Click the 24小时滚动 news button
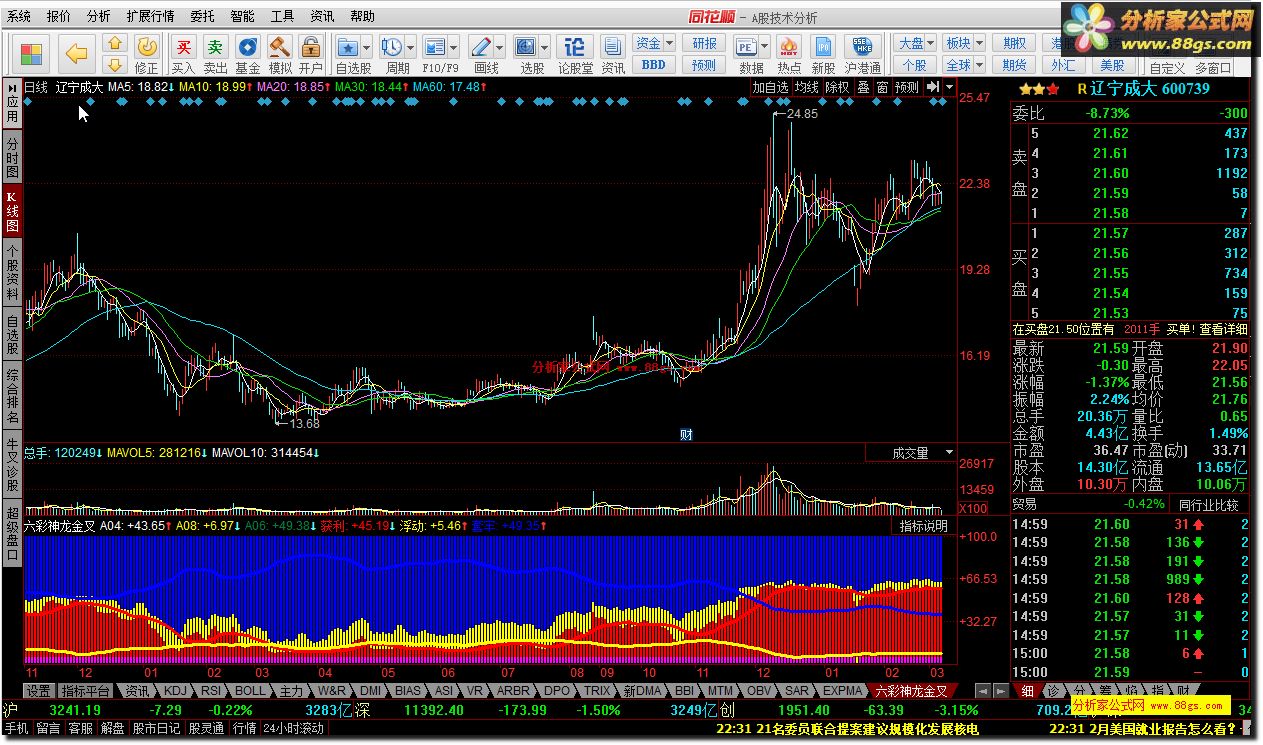This screenshot has height=745, width=1263. click(x=294, y=728)
